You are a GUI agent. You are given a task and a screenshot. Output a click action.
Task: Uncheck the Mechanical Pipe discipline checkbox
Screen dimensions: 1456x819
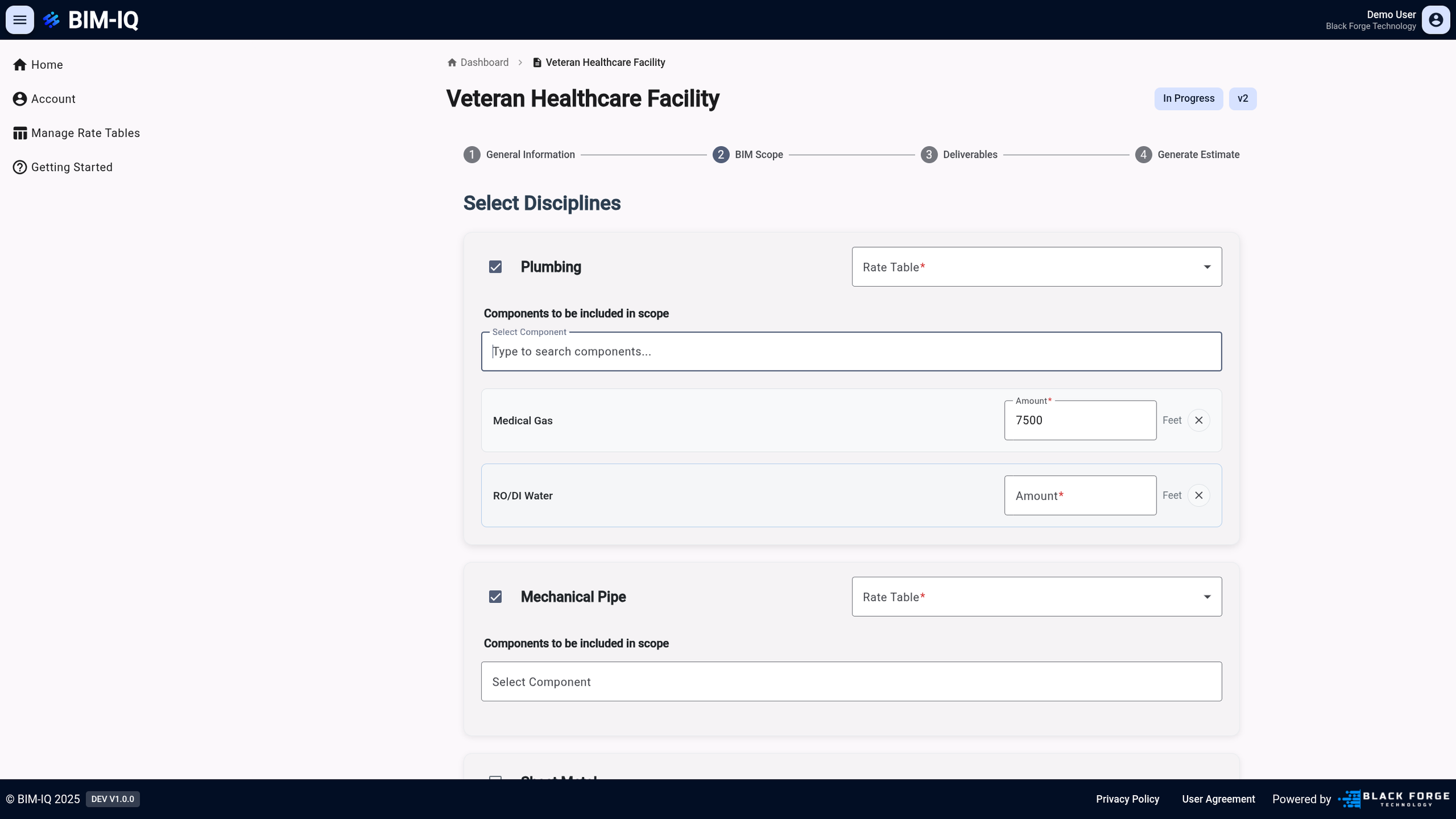click(496, 596)
